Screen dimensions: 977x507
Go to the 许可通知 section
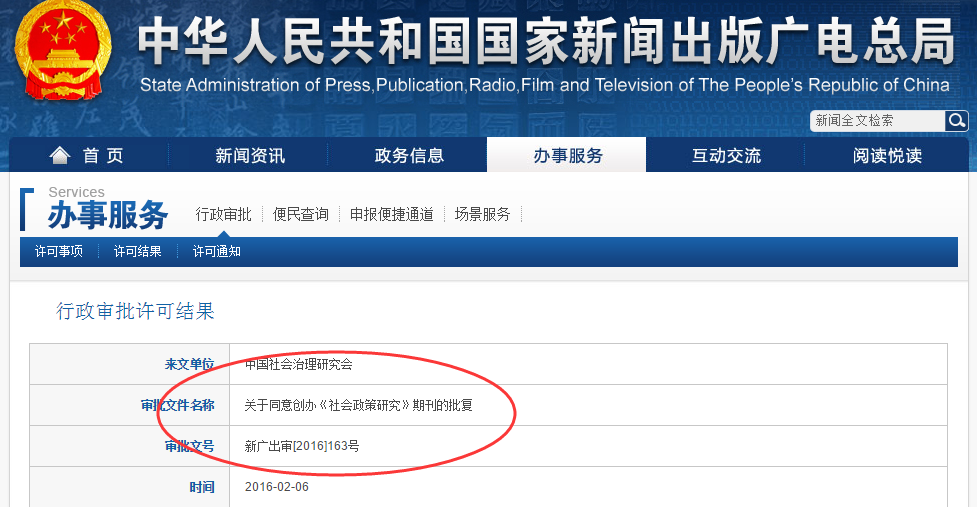[217, 251]
